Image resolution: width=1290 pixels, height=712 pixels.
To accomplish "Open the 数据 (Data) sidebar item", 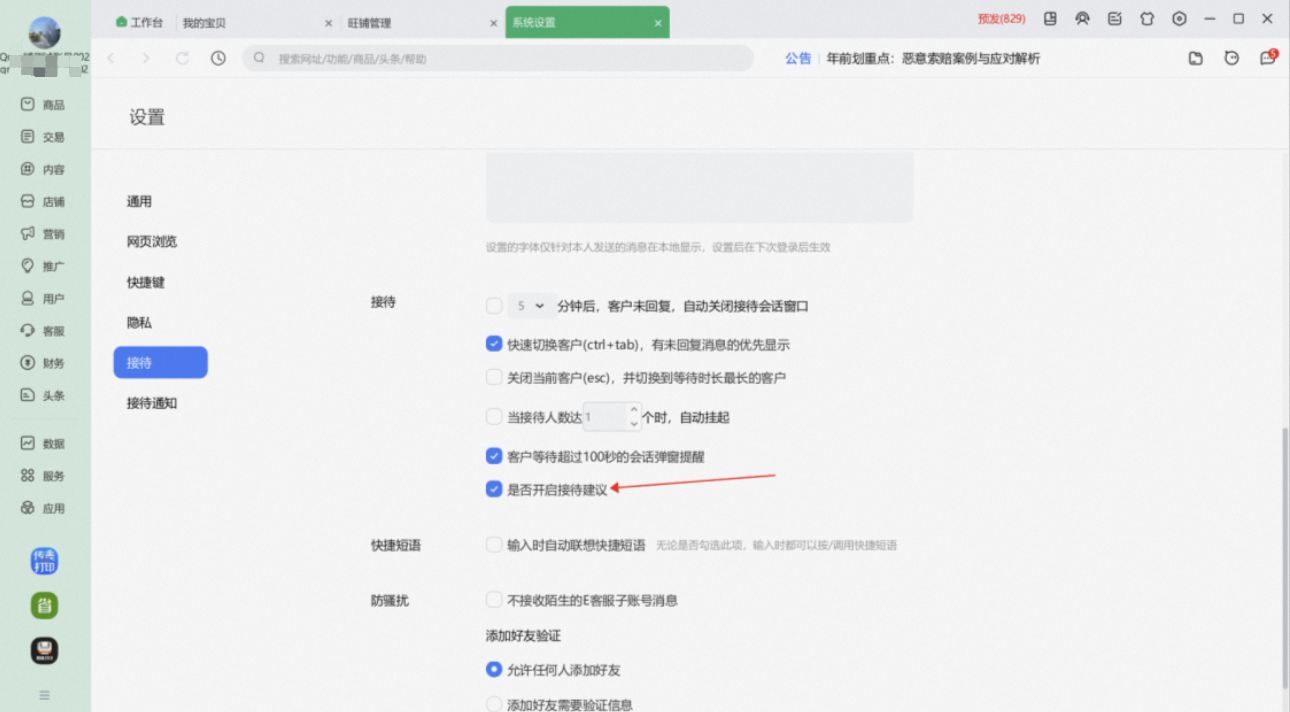I will click(43, 443).
